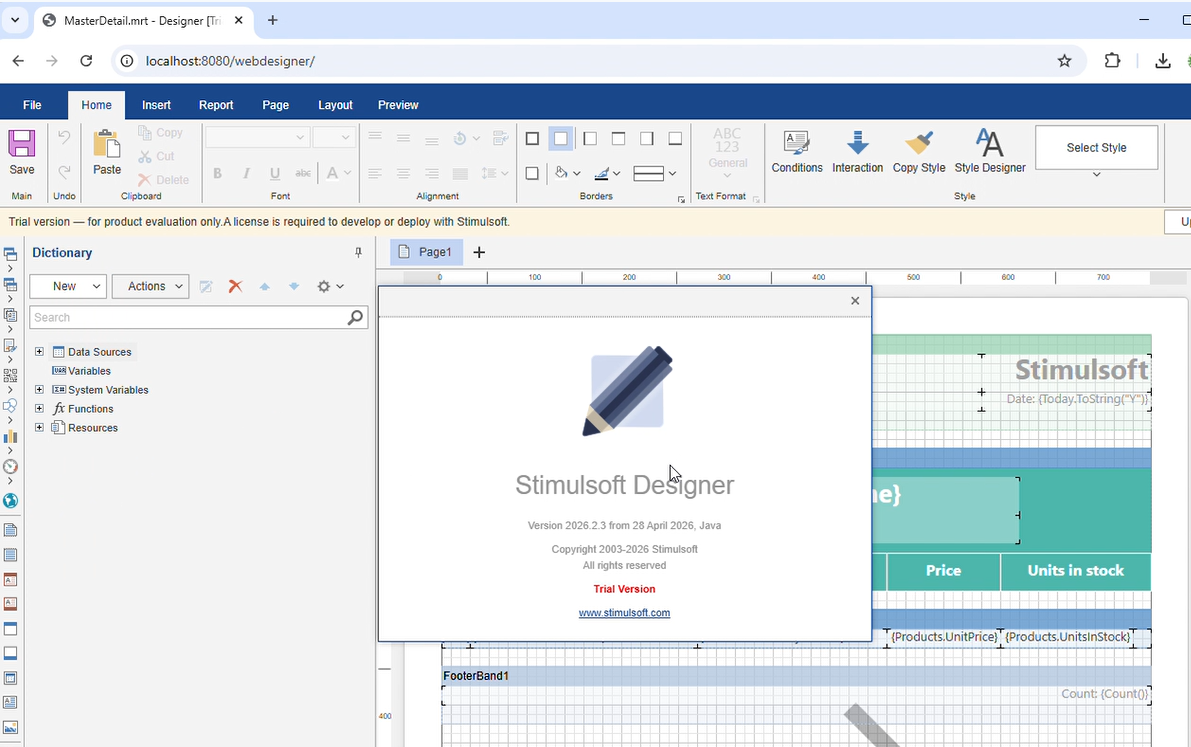Bookmark this page with star icon
1191x747 pixels.
tap(1064, 61)
